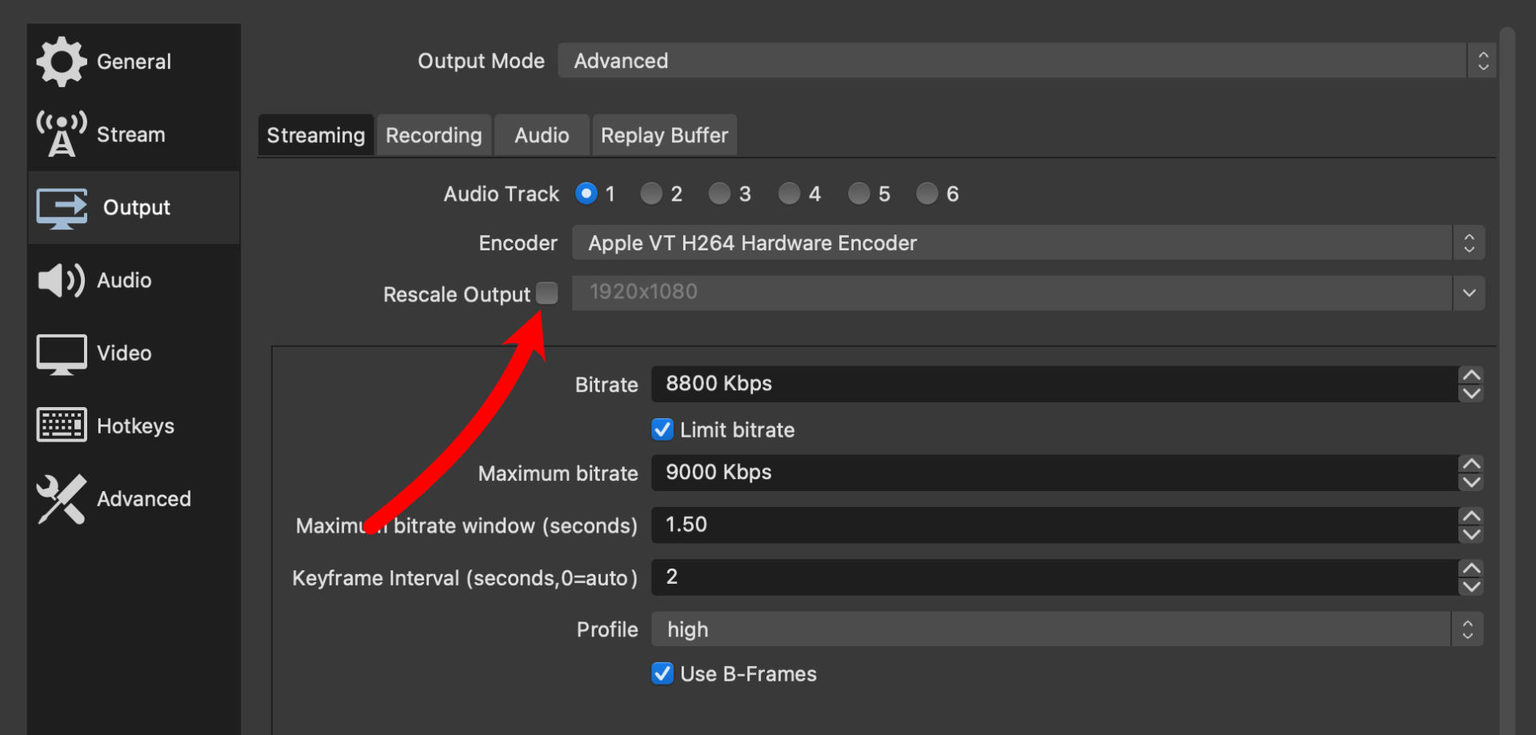Select Audio Track 3
The width and height of the screenshot is (1536, 735).
pos(722,193)
